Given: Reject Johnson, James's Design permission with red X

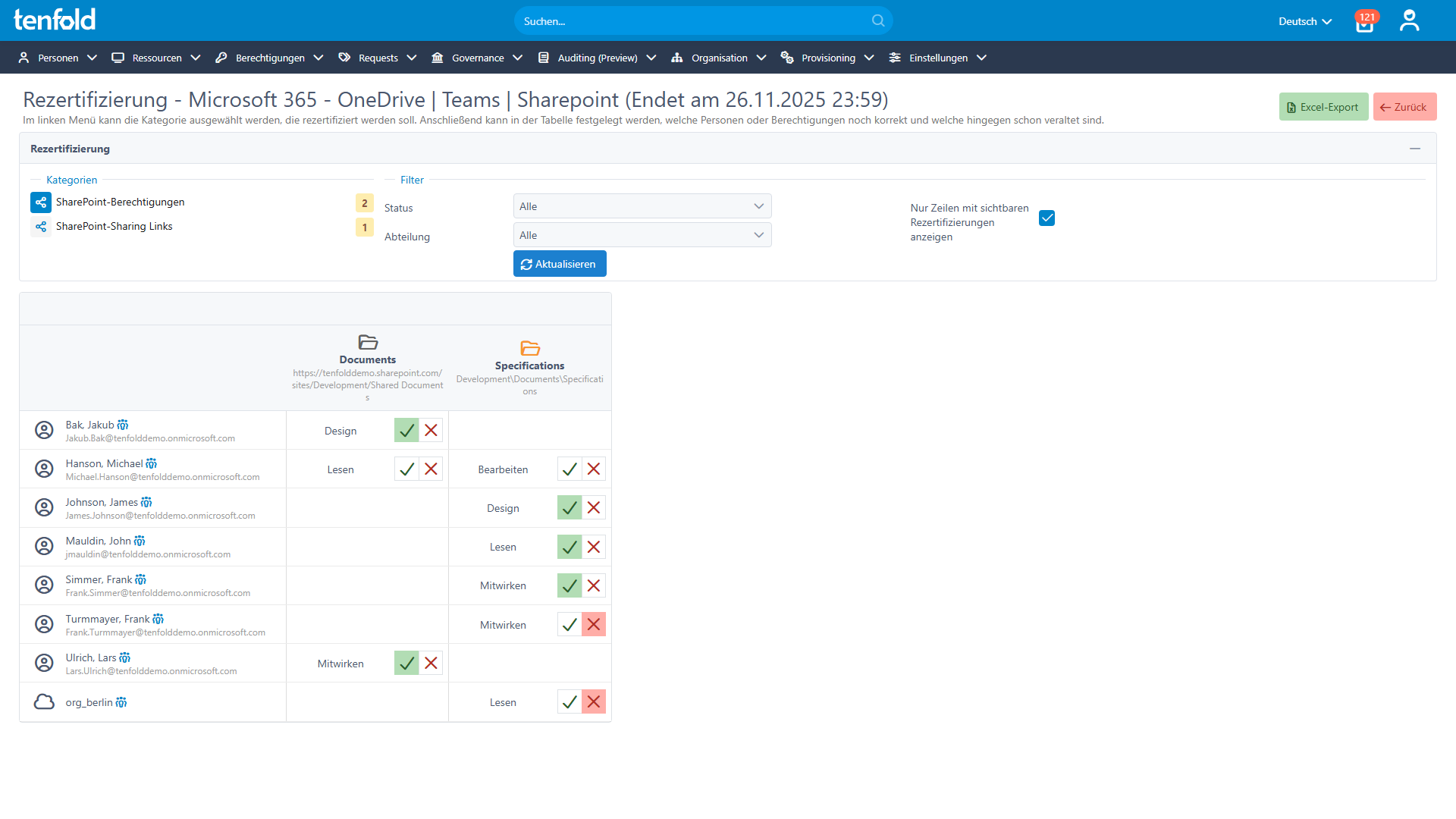Looking at the screenshot, I should click(594, 507).
